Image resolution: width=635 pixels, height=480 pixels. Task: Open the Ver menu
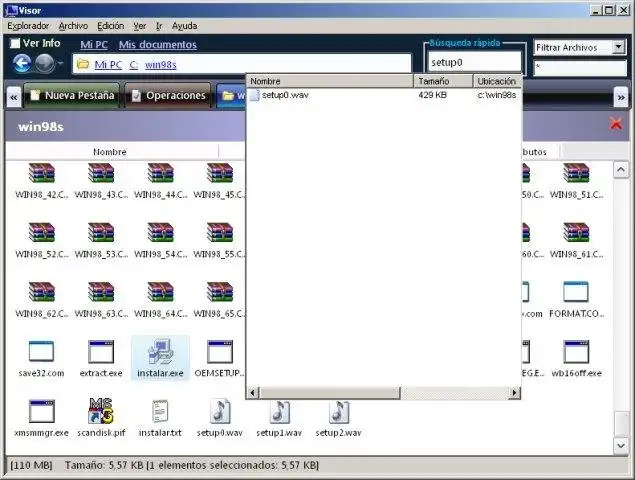tap(140, 26)
